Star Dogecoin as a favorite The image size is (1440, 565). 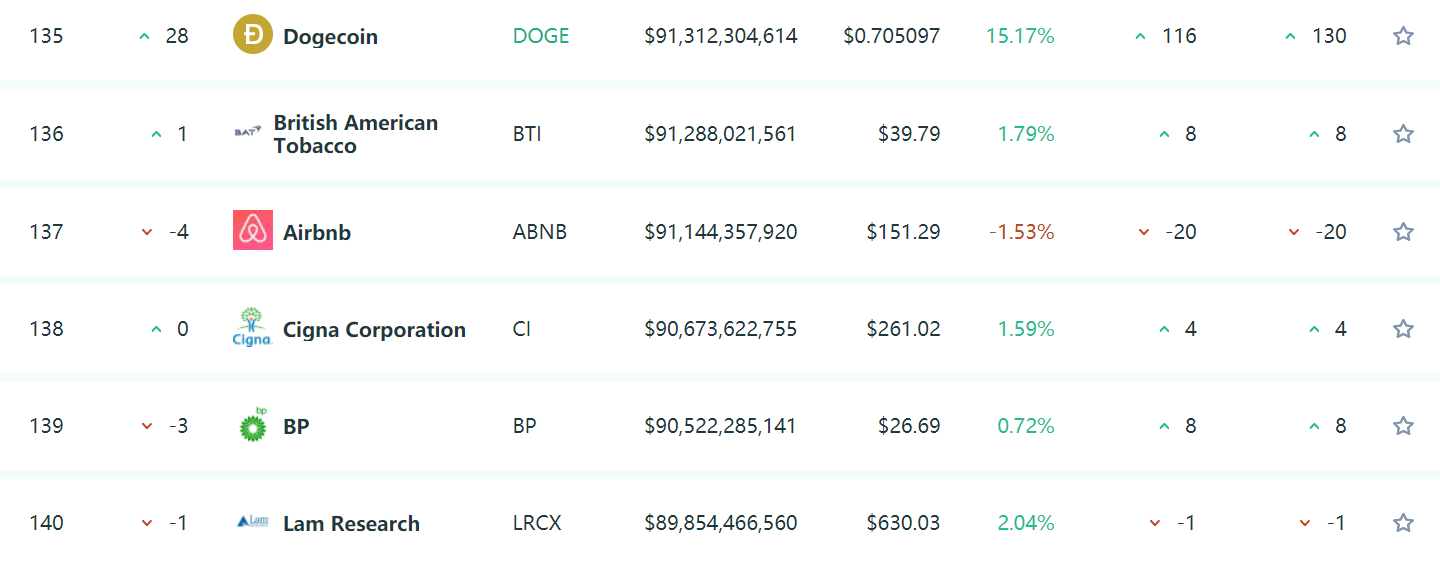pyautogui.click(x=1403, y=36)
